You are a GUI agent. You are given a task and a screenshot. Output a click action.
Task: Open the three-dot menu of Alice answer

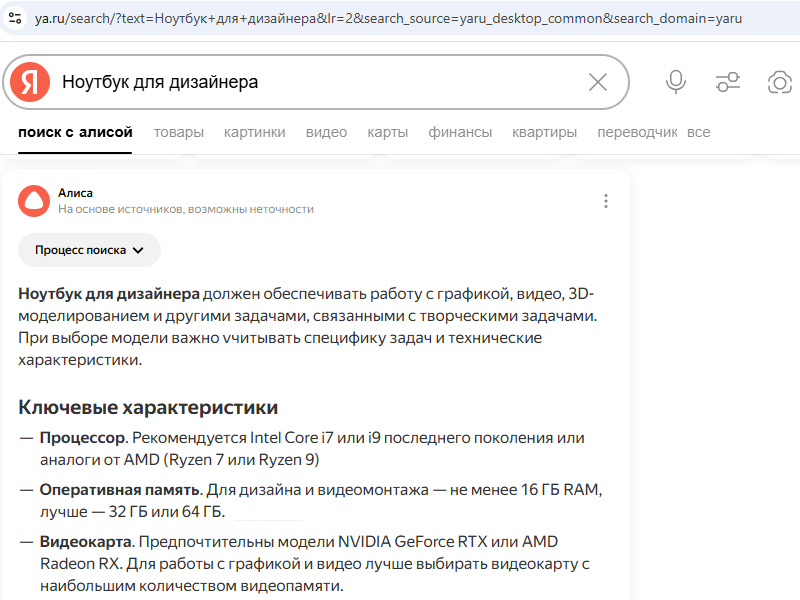point(606,201)
